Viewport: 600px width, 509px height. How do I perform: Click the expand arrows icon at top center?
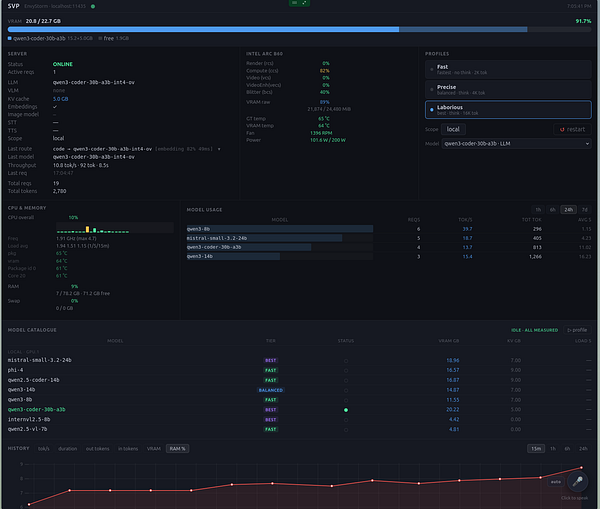[x=304, y=3]
